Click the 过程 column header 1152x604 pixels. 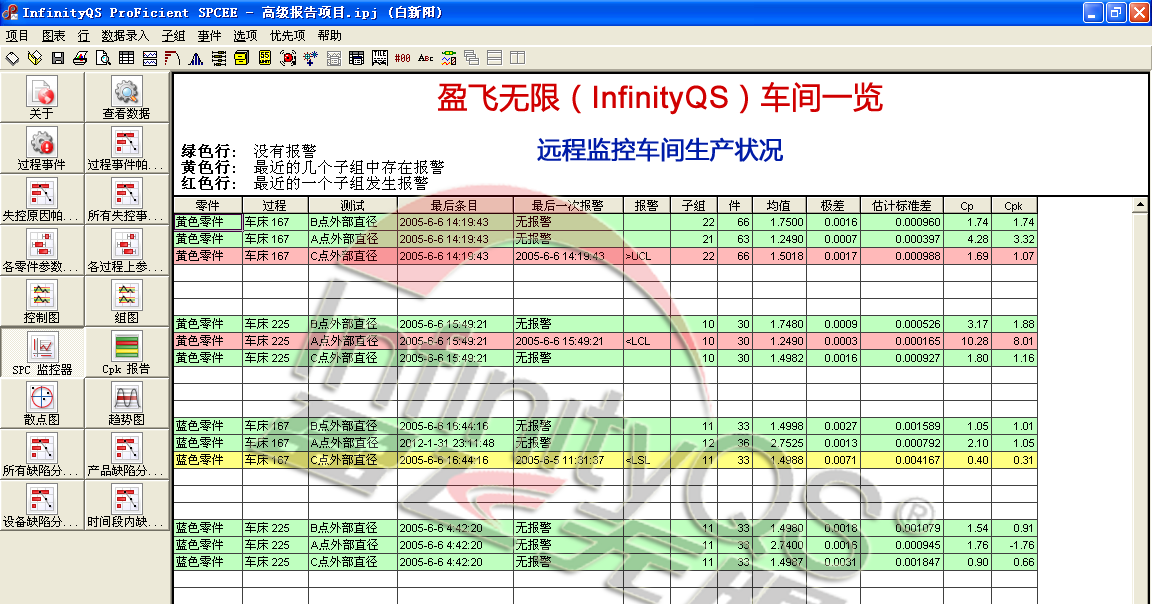tap(275, 206)
